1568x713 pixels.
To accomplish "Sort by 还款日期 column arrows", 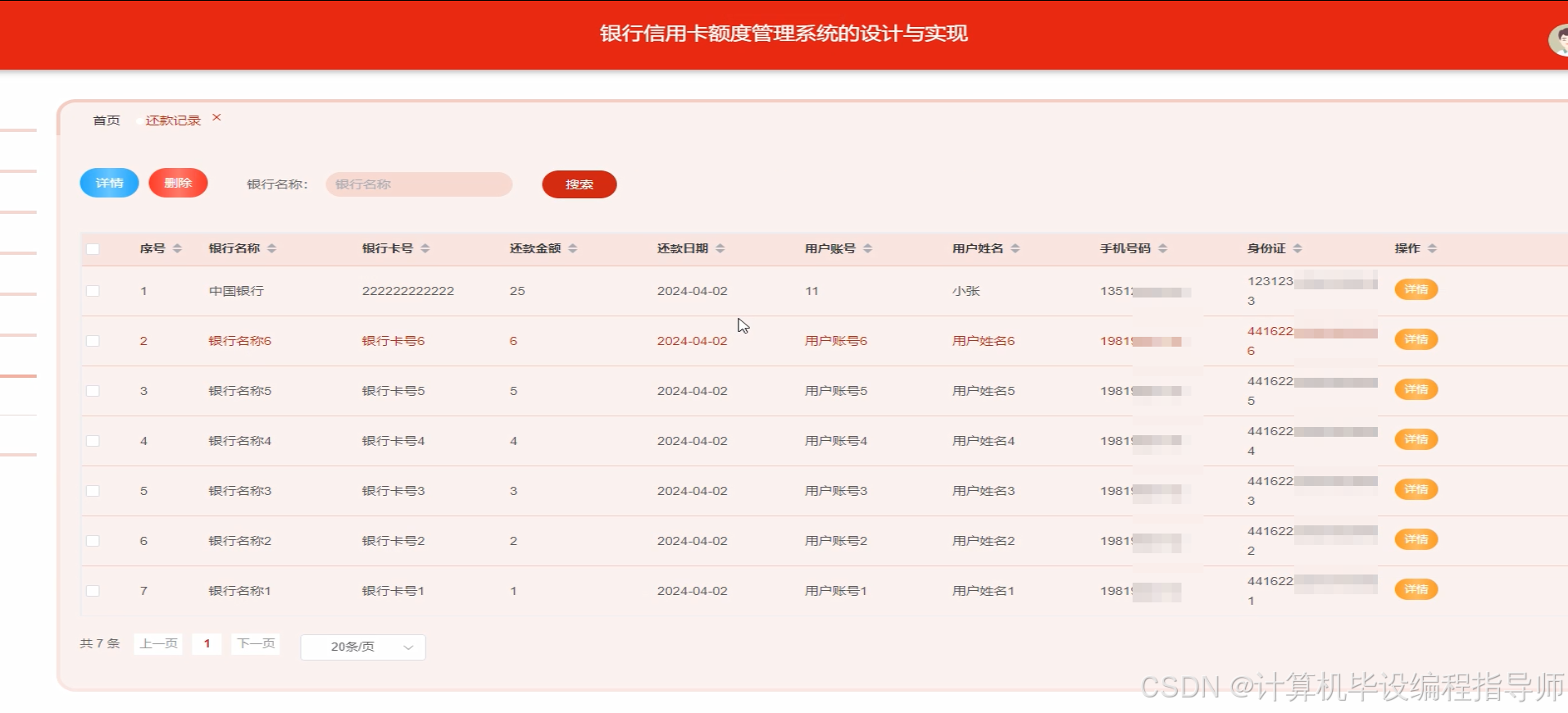I will point(720,248).
